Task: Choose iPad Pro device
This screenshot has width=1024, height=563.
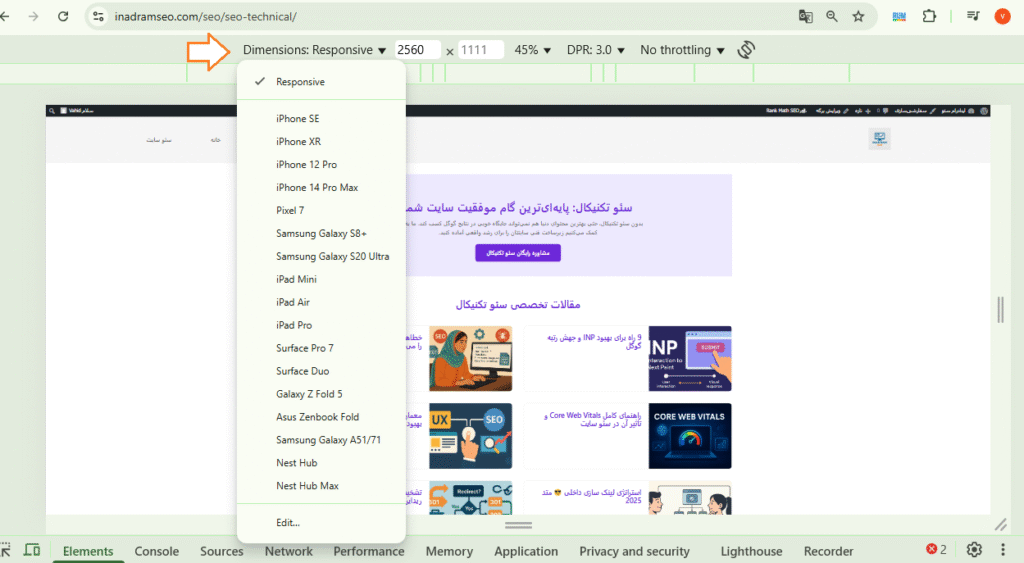Action: (321, 325)
